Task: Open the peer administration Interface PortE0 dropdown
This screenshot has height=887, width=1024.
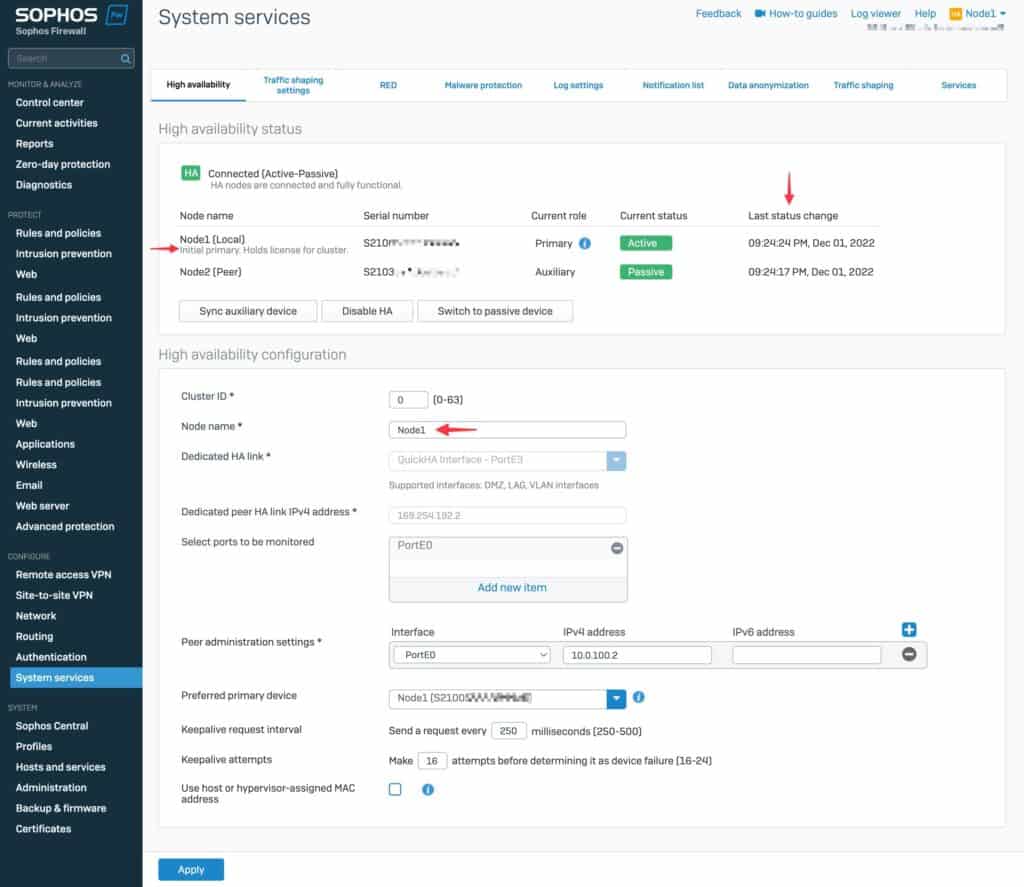Action: coord(471,655)
